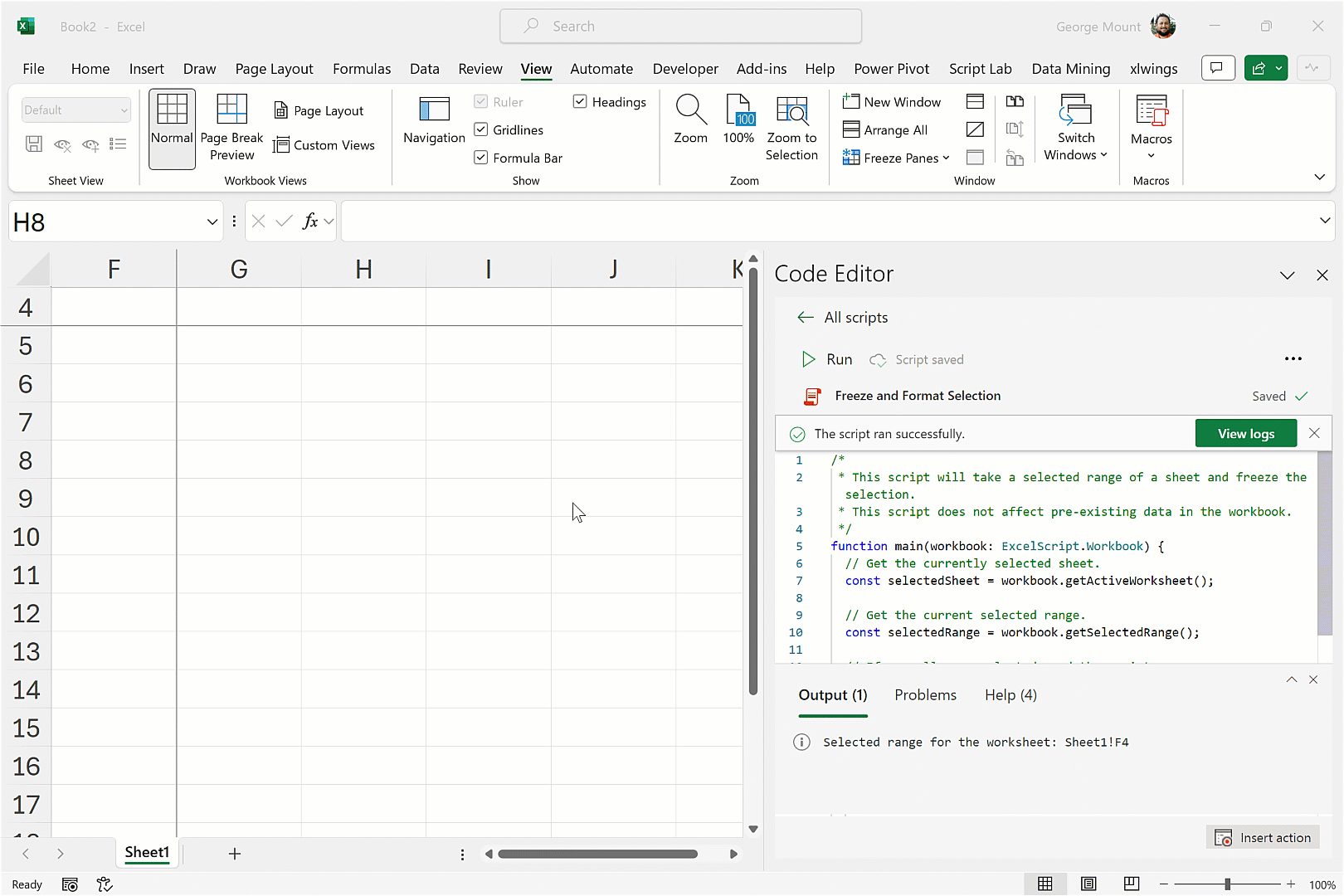
Task: Uncheck the Headings checkbox
Action: coord(580,101)
